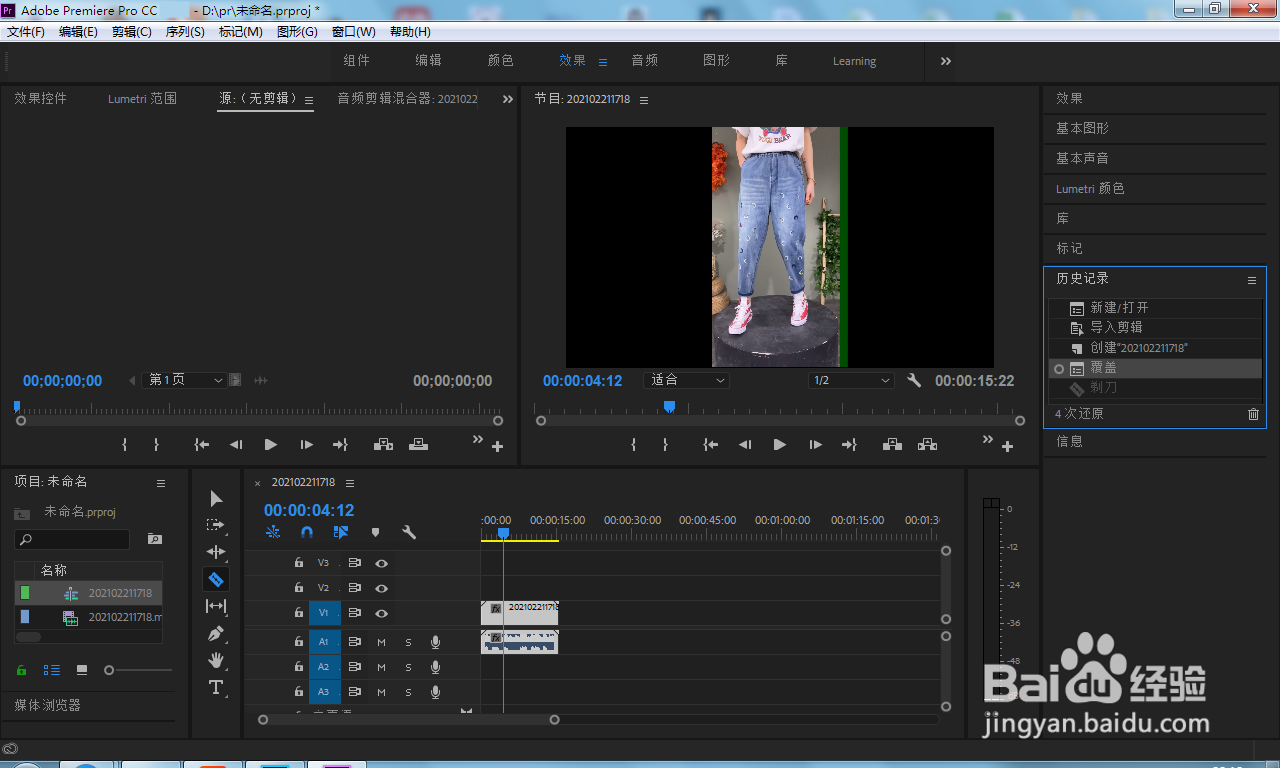Select 导入剪辑 history state

[x=1116, y=328]
